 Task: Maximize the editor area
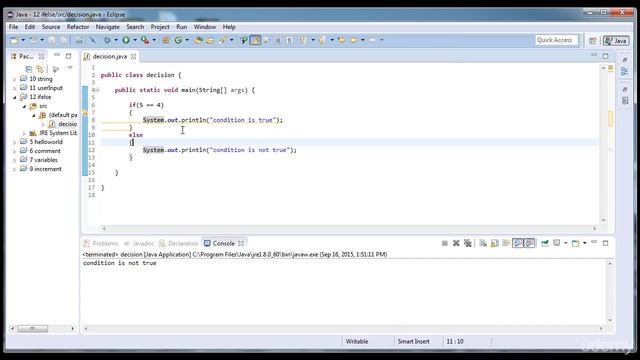tap(605, 56)
